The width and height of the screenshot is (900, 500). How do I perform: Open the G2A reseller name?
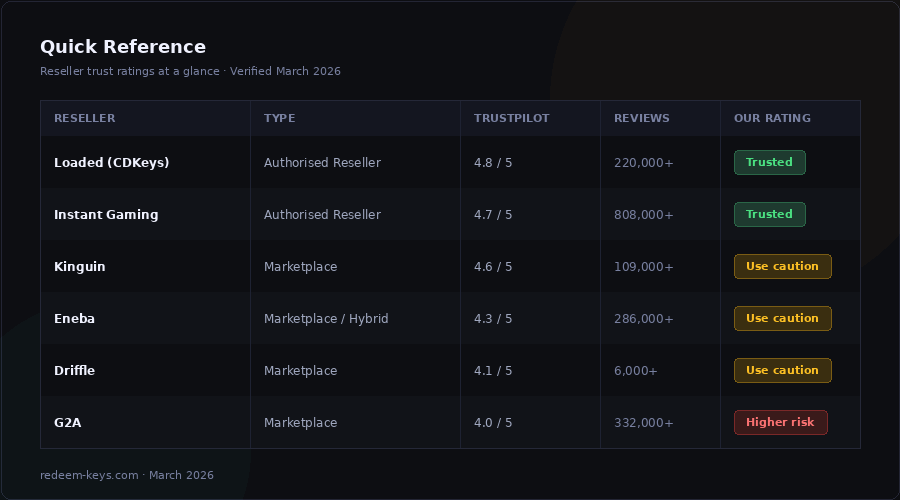tap(67, 422)
